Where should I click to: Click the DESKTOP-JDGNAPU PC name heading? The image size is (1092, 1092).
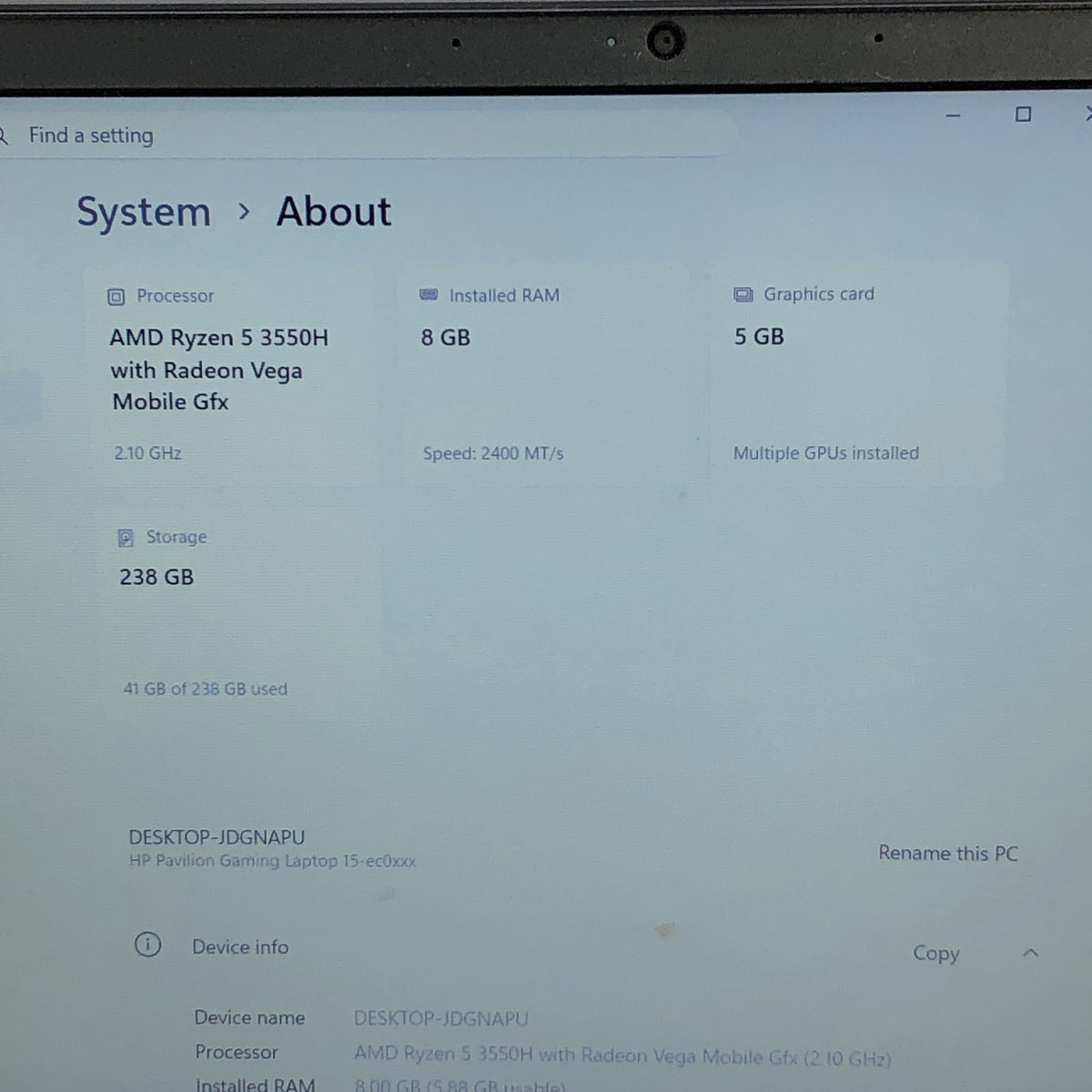(x=217, y=837)
